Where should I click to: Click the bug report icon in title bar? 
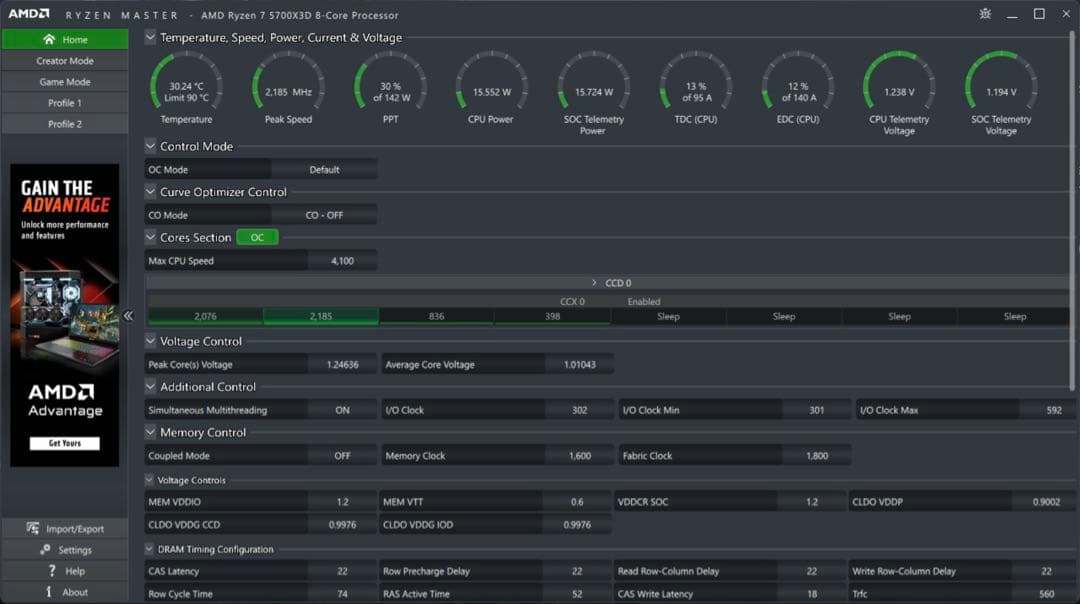(985, 14)
